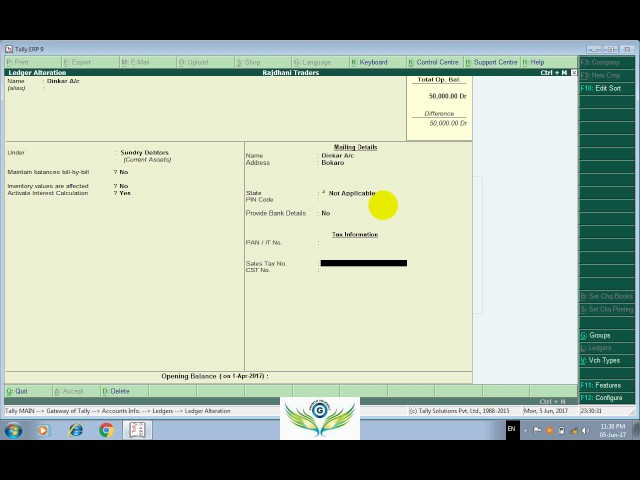Screen dimensions: 640x480
Task: Click the Set Chq Printing button
Action: click(607, 309)
